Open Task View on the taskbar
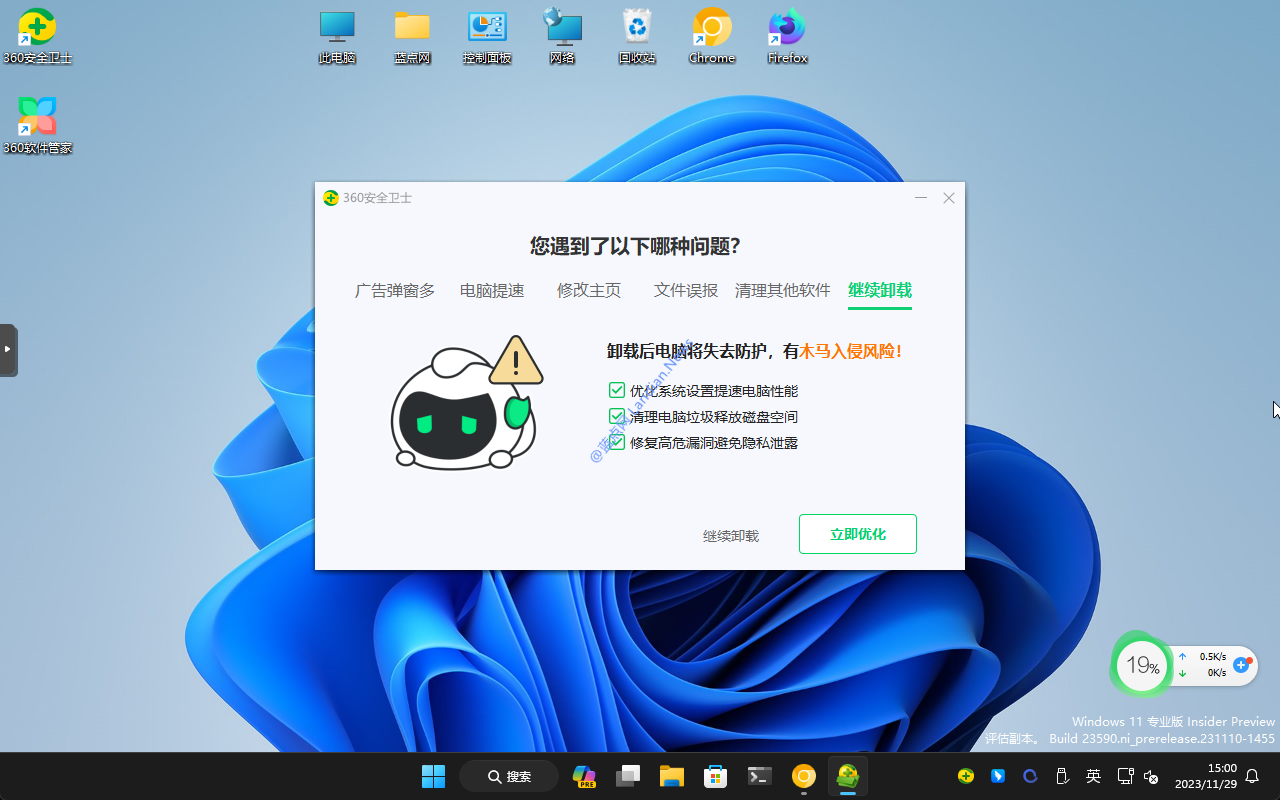Viewport: 1280px width, 800px height. pos(628,776)
